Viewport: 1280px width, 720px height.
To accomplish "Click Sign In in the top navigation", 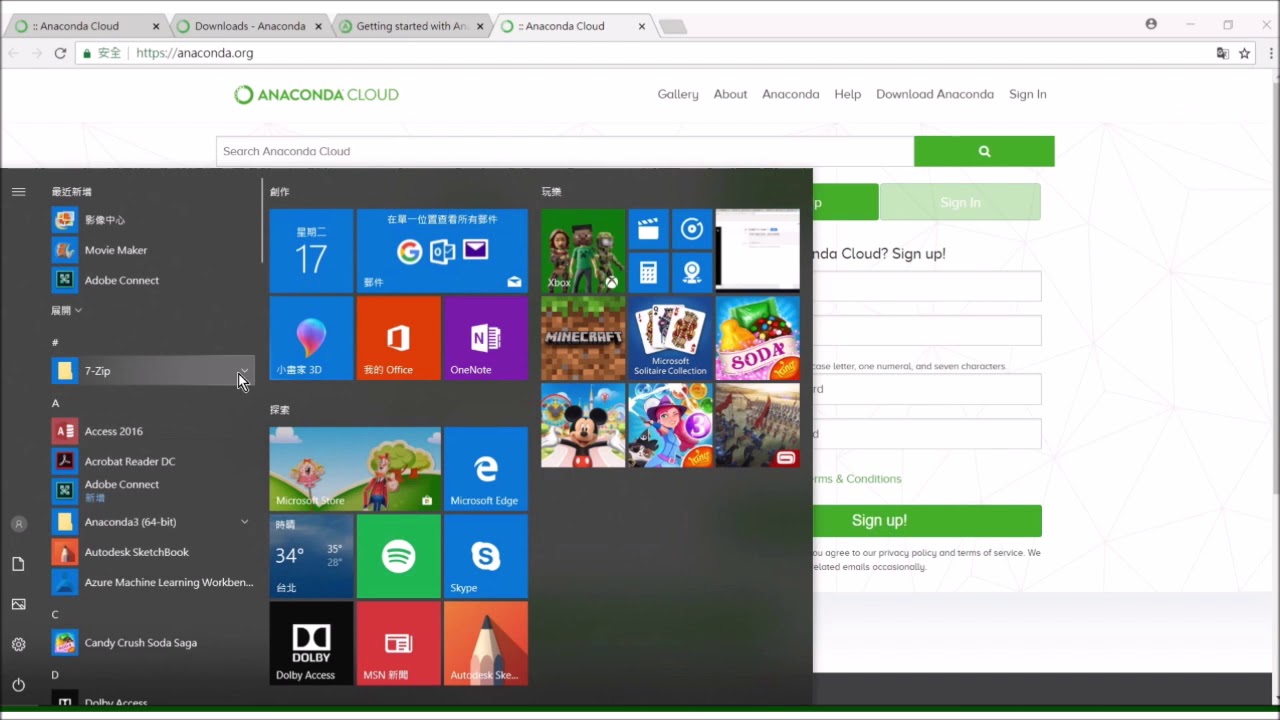I will [x=1028, y=94].
